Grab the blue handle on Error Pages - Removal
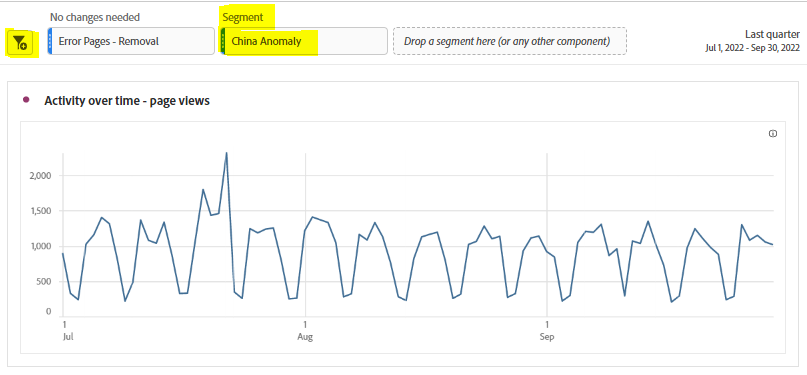Image resolution: width=807 pixels, height=375 pixels. [50, 41]
